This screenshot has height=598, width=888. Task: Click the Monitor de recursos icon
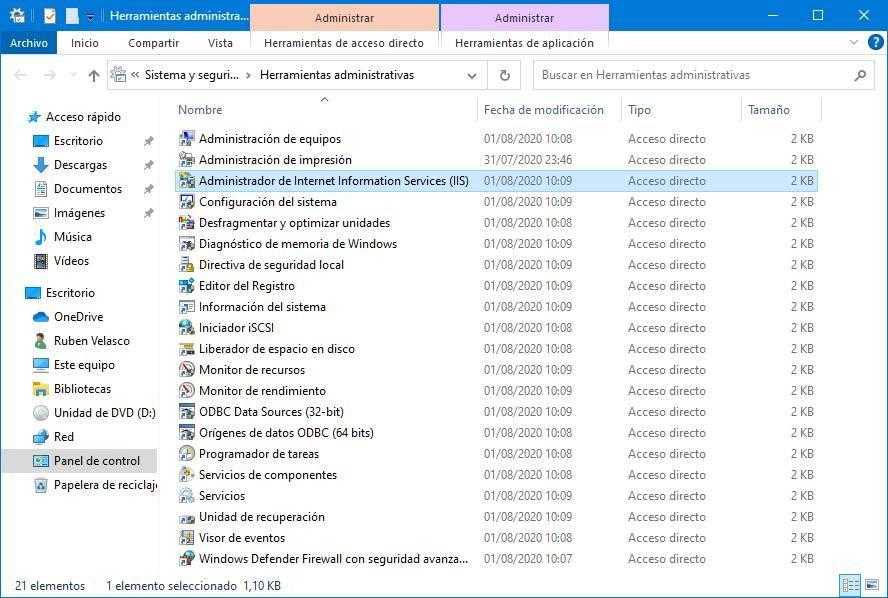pos(186,370)
